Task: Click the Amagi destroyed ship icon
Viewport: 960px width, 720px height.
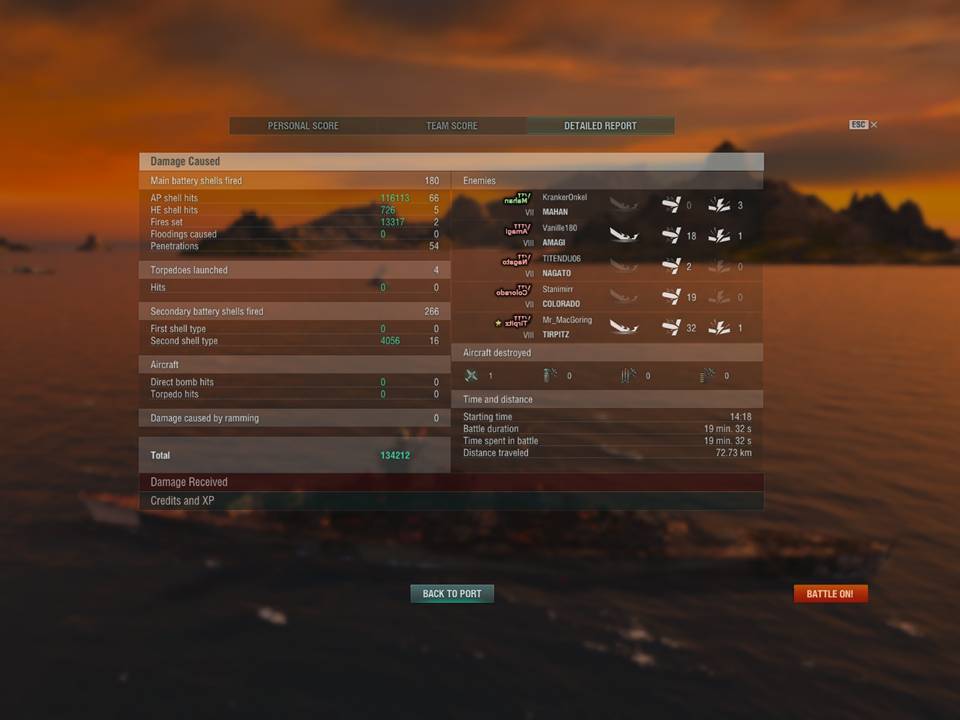Action: pos(624,235)
